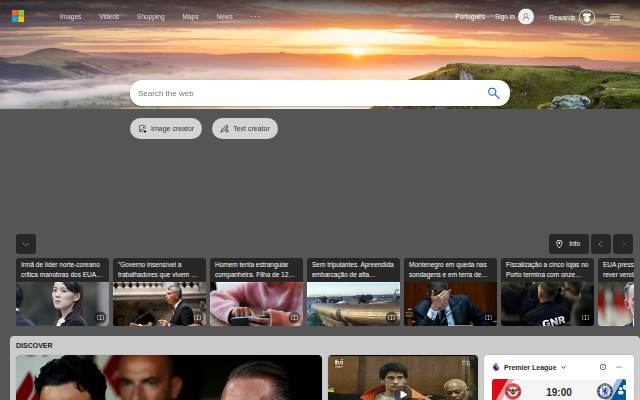The image size is (640, 400).
Task: Click gallery icon on 'Homem tenta estrangular' card
Action: (x=294, y=317)
